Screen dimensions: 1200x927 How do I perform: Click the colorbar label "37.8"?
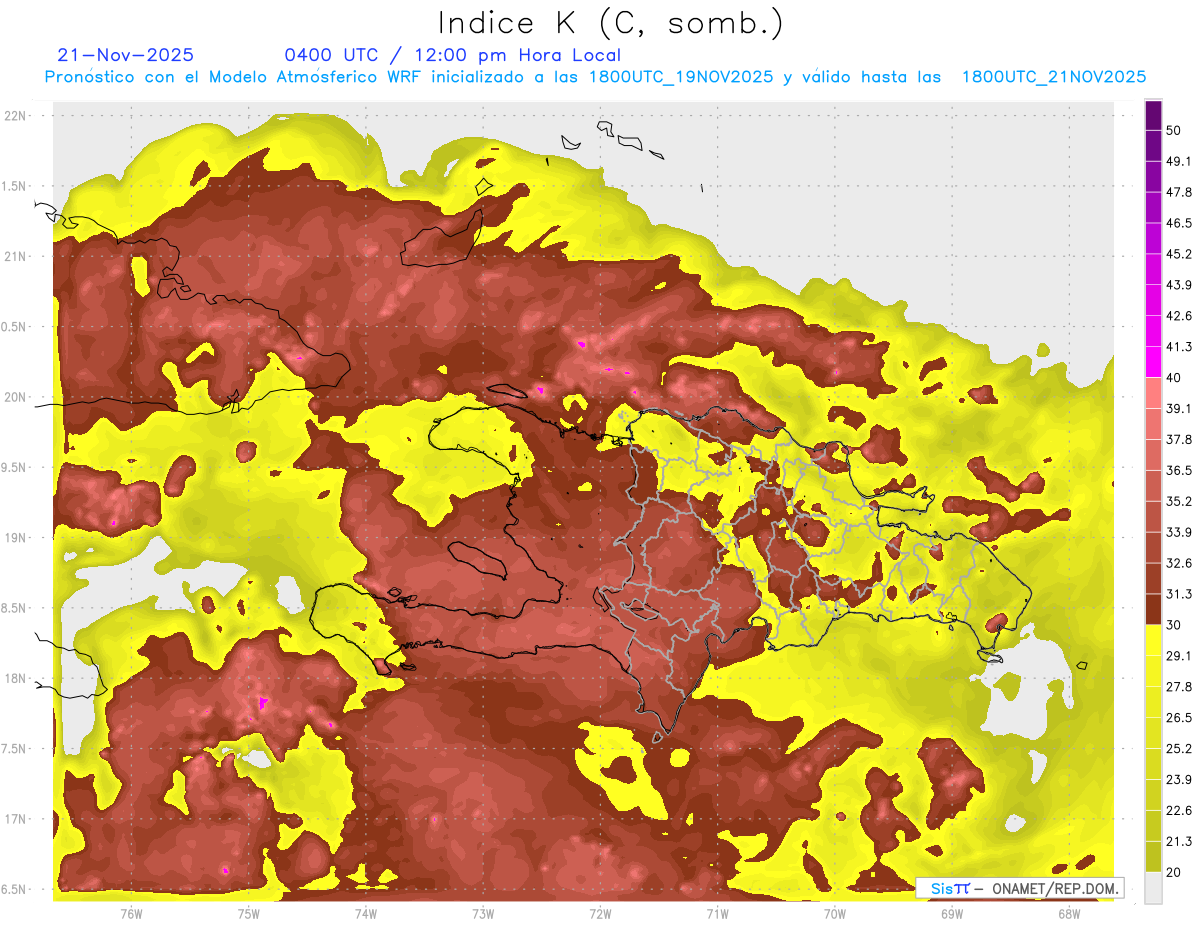coord(1178,439)
